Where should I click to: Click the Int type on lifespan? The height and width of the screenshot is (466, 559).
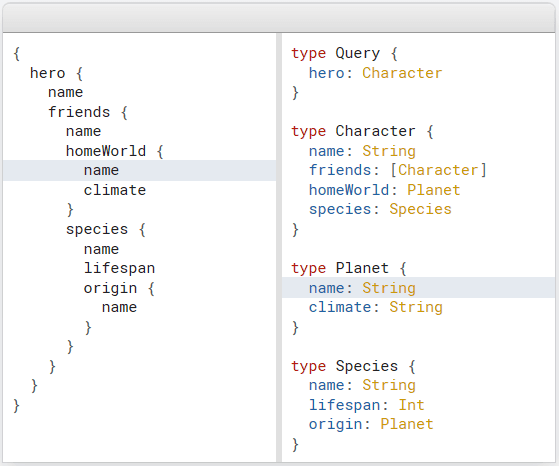411,405
